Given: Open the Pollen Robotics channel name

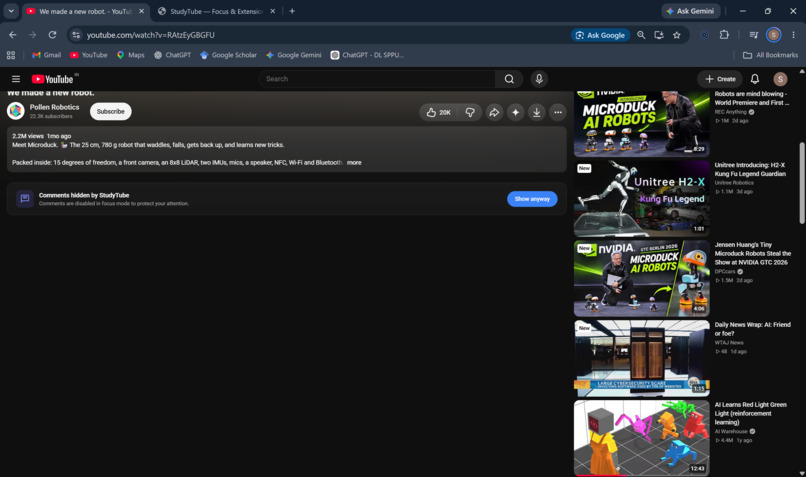Looking at the screenshot, I should [x=54, y=107].
